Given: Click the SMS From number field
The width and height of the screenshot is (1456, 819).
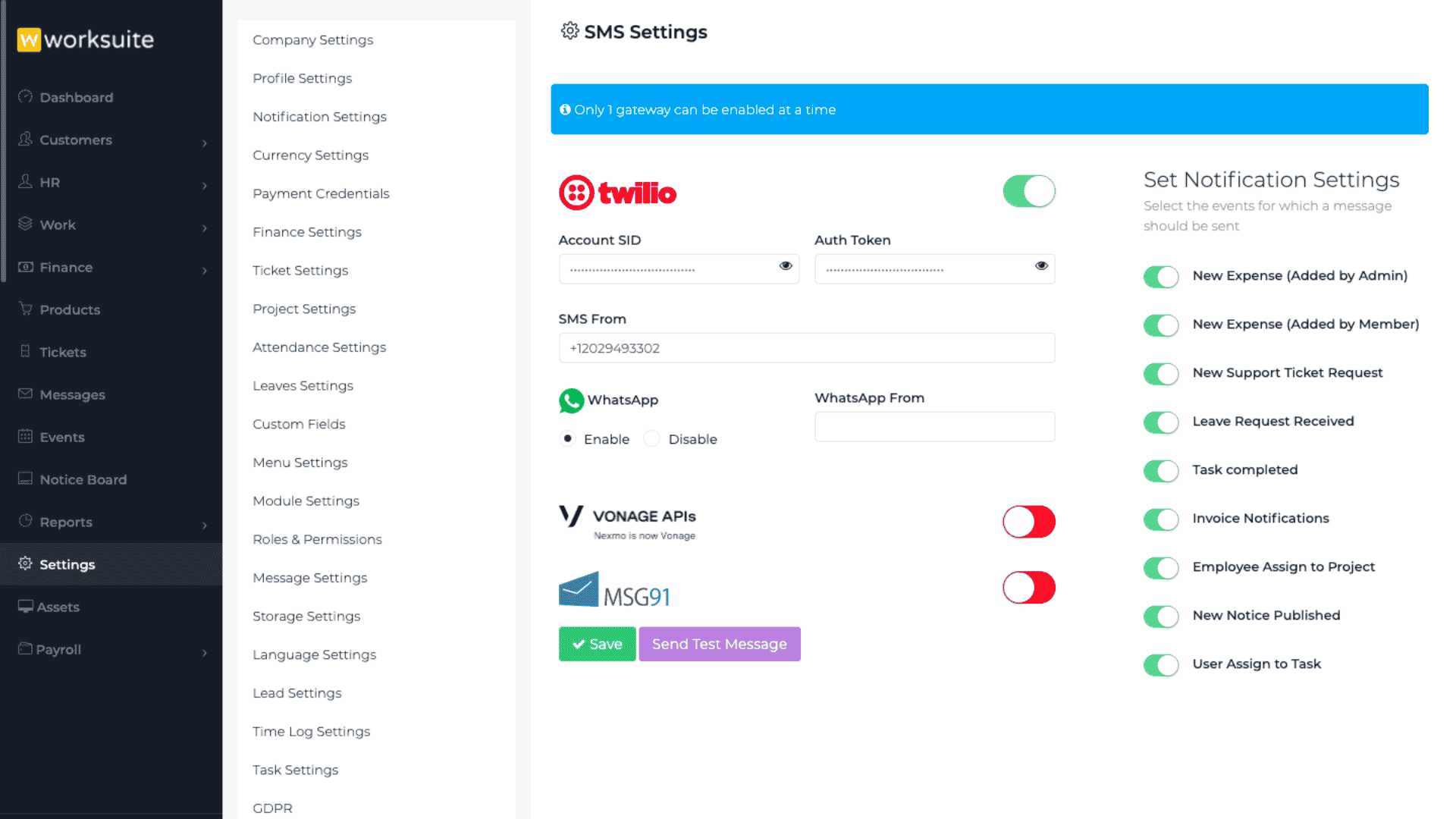Looking at the screenshot, I should coord(807,348).
